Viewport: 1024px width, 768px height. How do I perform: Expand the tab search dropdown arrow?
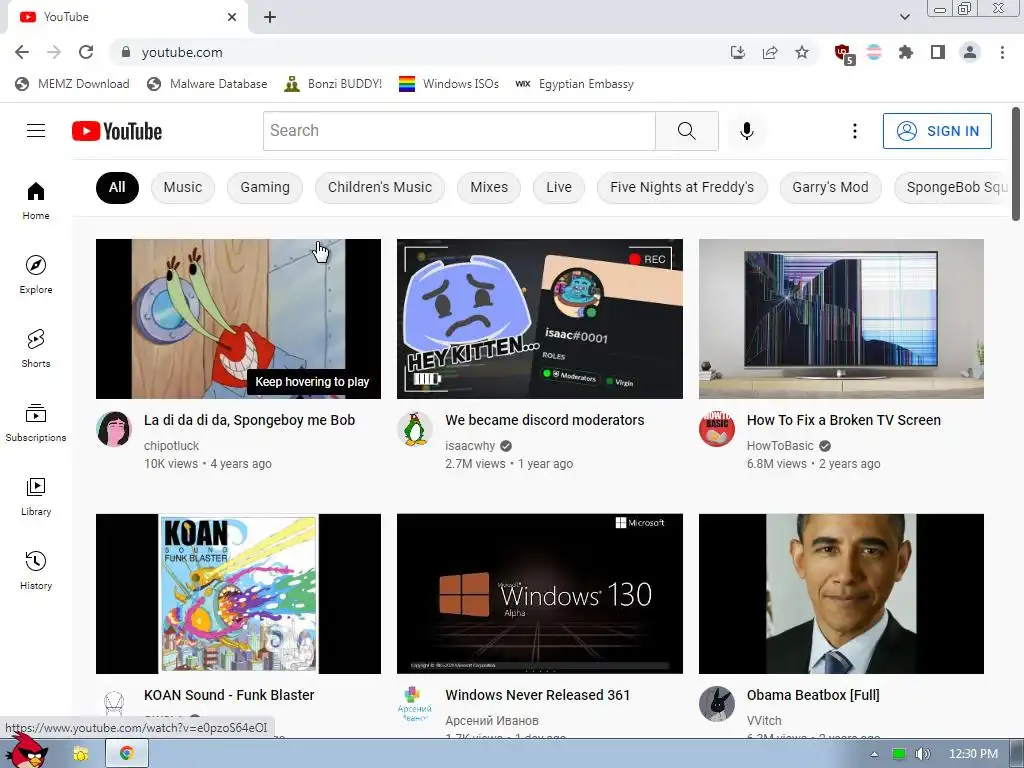click(x=904, y=17)
